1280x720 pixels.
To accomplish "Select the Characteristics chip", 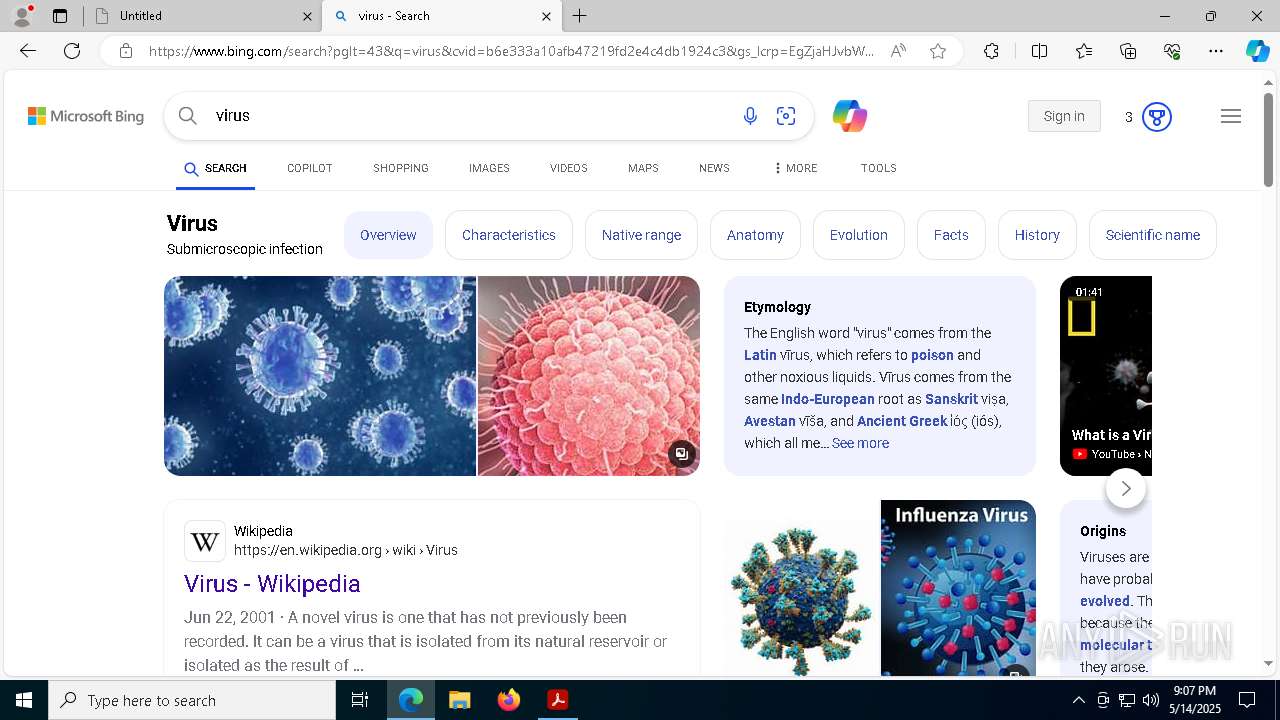I will [509, 235].
